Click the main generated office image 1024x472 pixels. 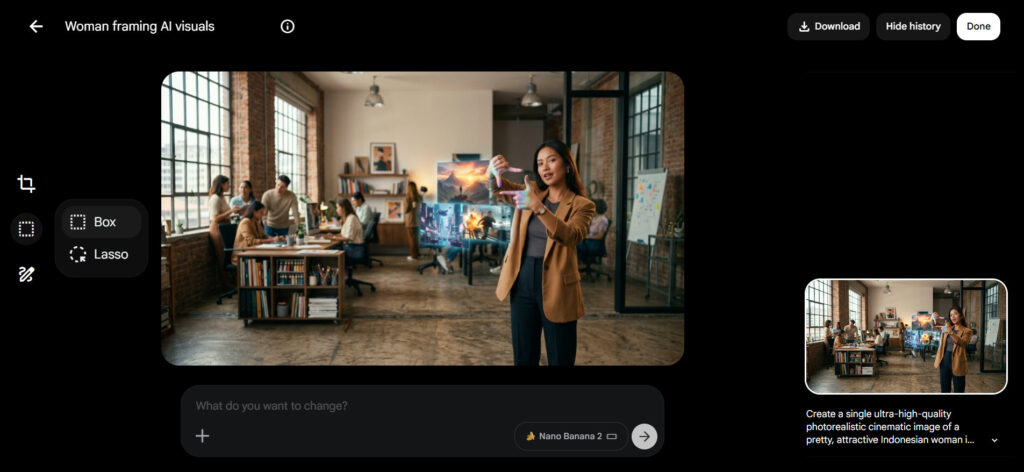(423, 218)
